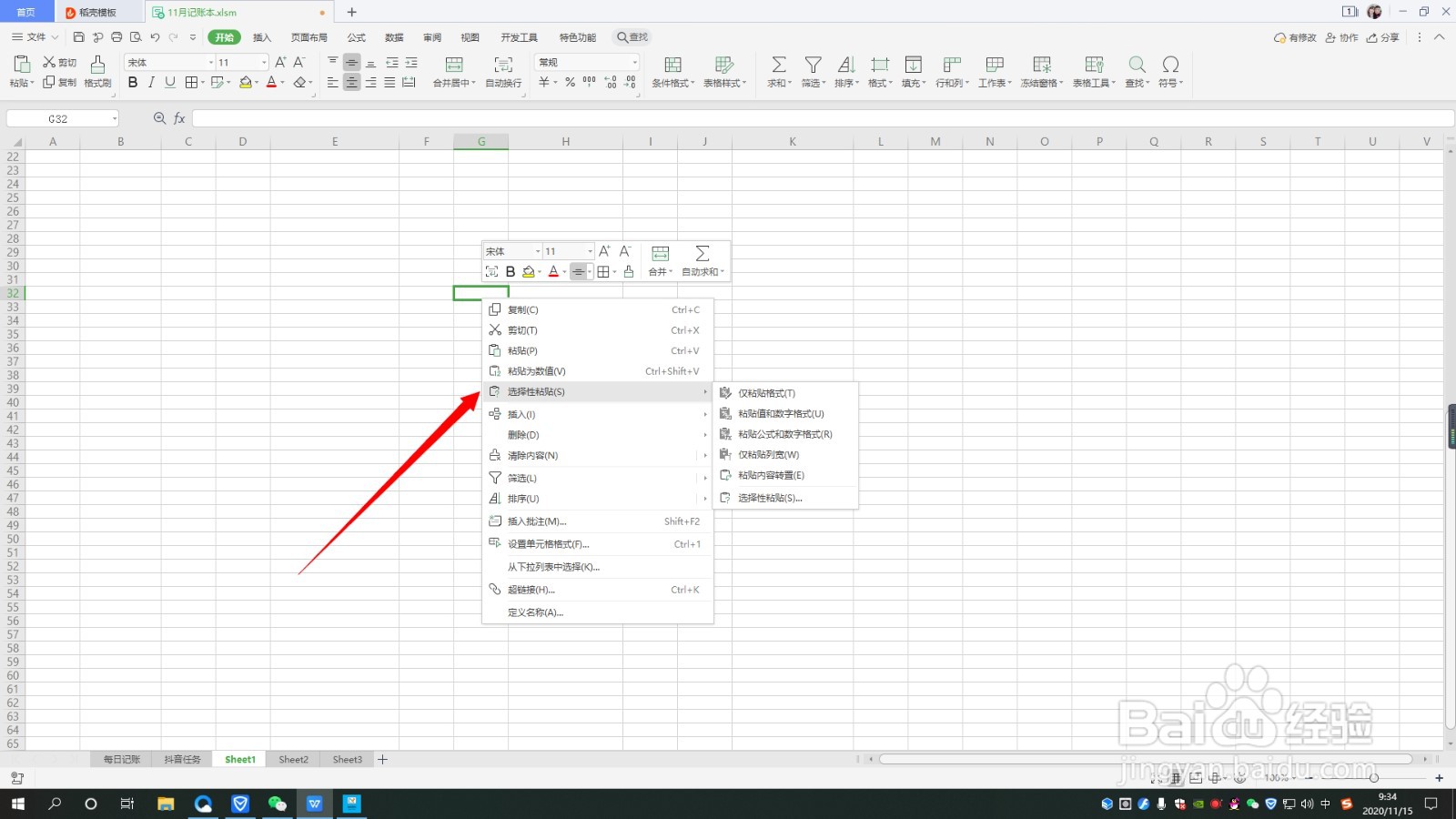Image resolution: width=1456 pixels, height=819 pixels.
Task: Click the insert function fx icon
Action: pos(179,118)
